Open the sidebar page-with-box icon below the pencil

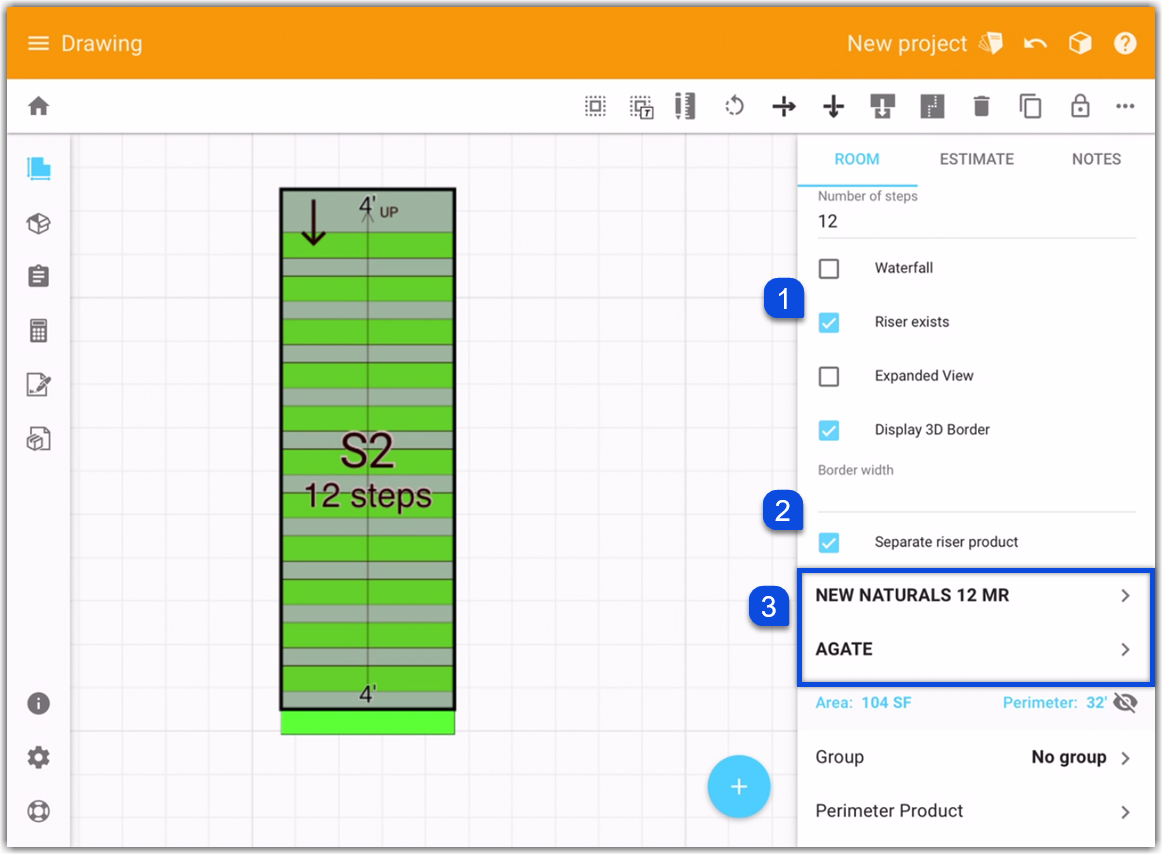tap(39, 439)
